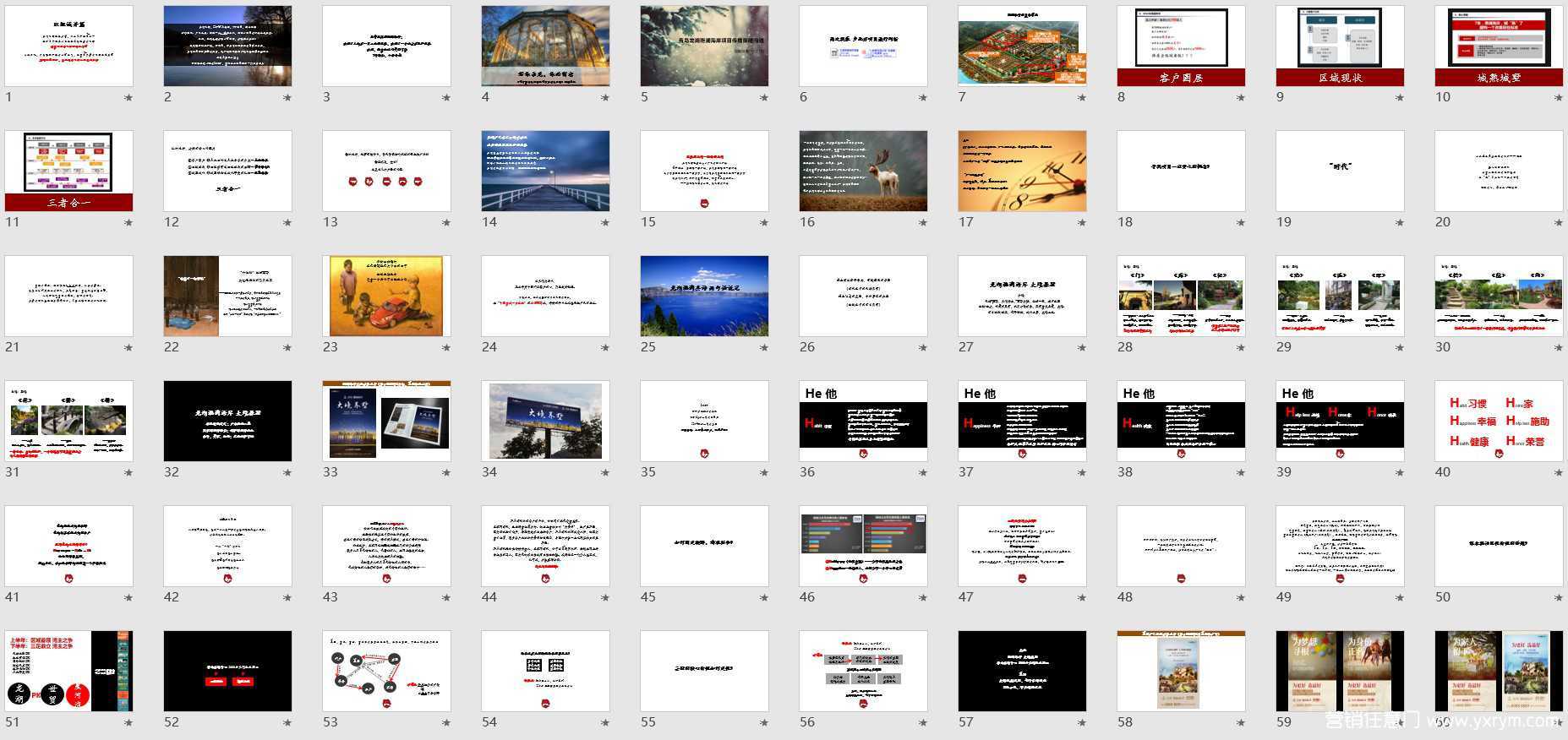Click the transition star under slide 34
Image resolution: width=1568 pixels, height=740 pixels.
[605, 473]
